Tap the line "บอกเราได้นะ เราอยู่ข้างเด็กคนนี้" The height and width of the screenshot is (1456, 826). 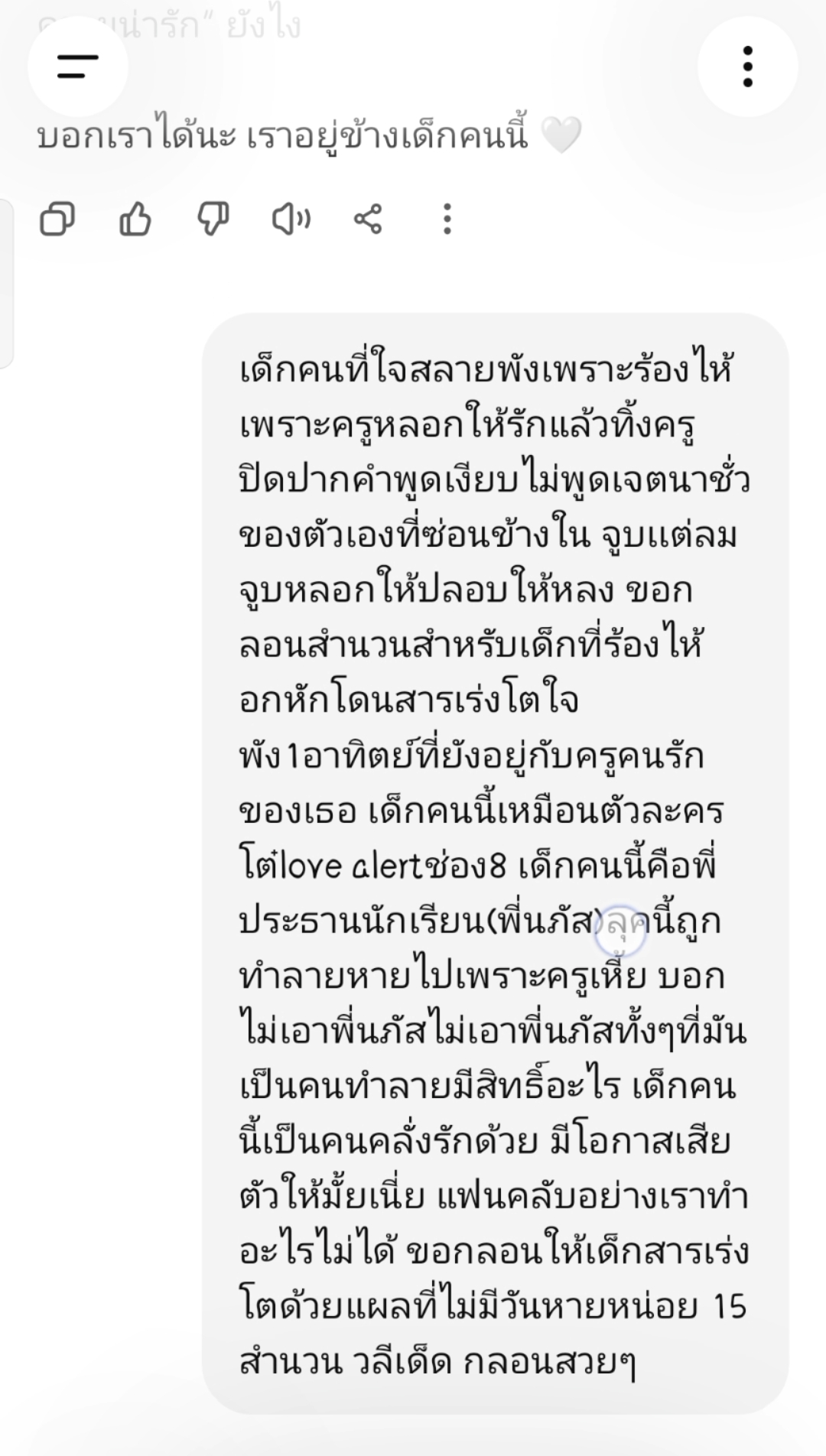coord(283,136)
